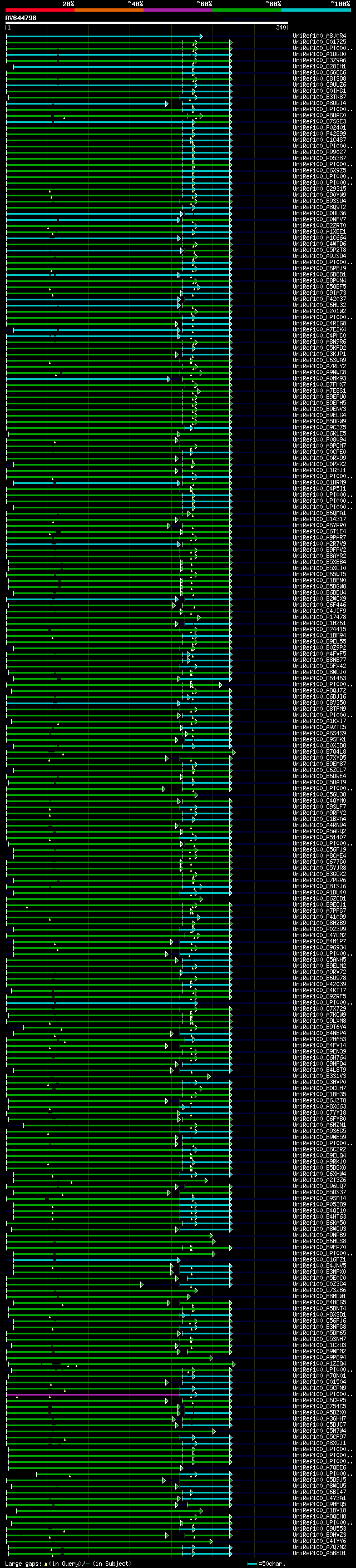
Task: Click the UniRef100_B7Q4L8 entry
Action: (x=319, y=752)
